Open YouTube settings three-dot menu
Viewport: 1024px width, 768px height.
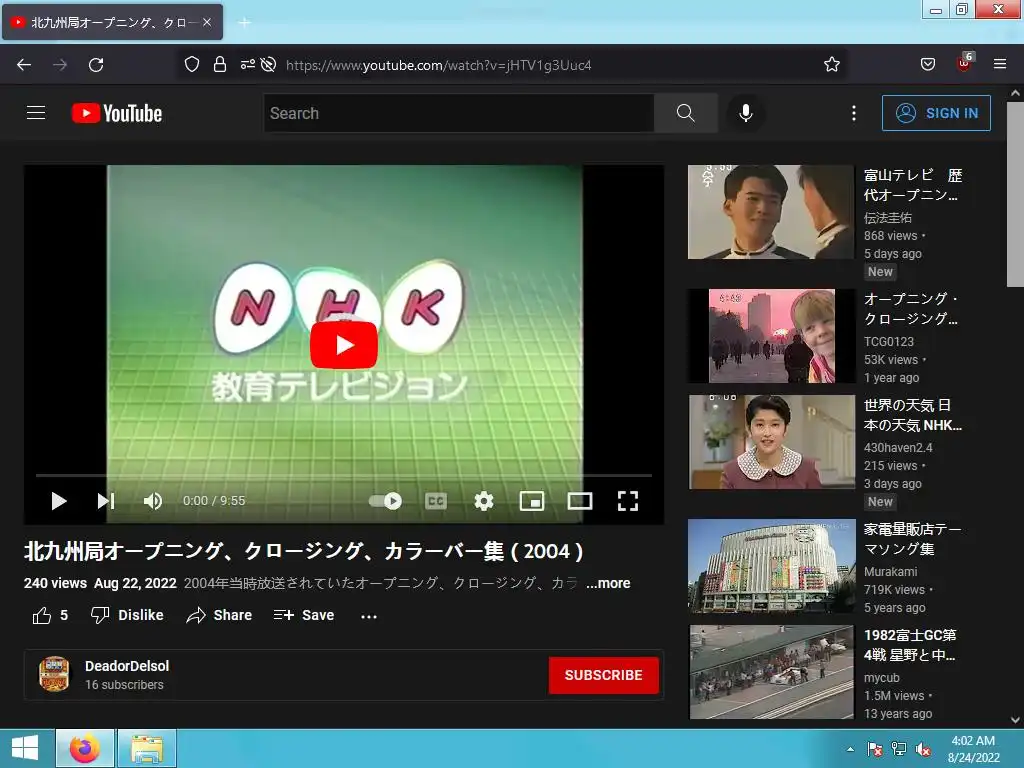[x=854, y=113]
